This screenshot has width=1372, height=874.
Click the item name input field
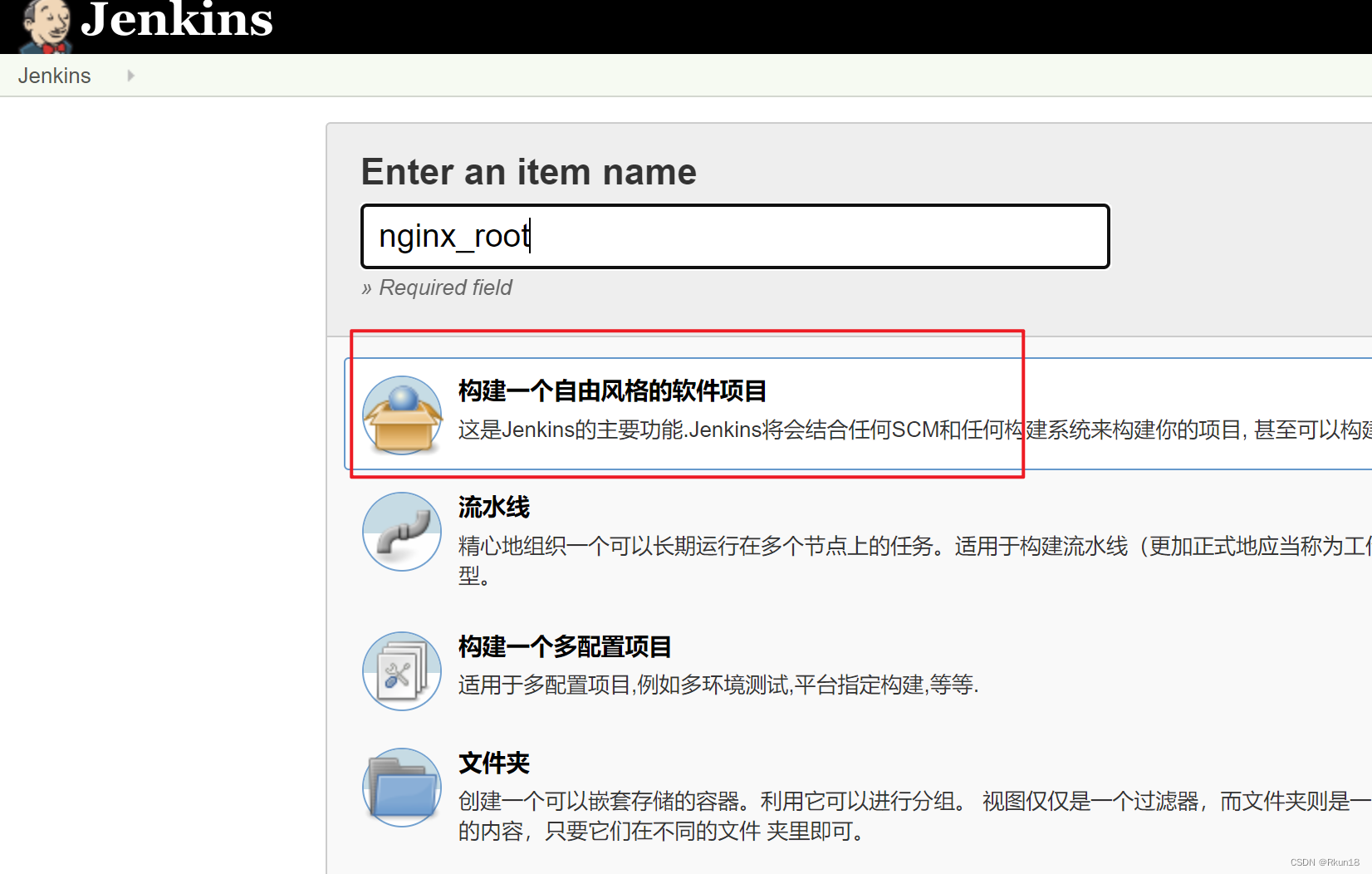click(x=735, y=237)
